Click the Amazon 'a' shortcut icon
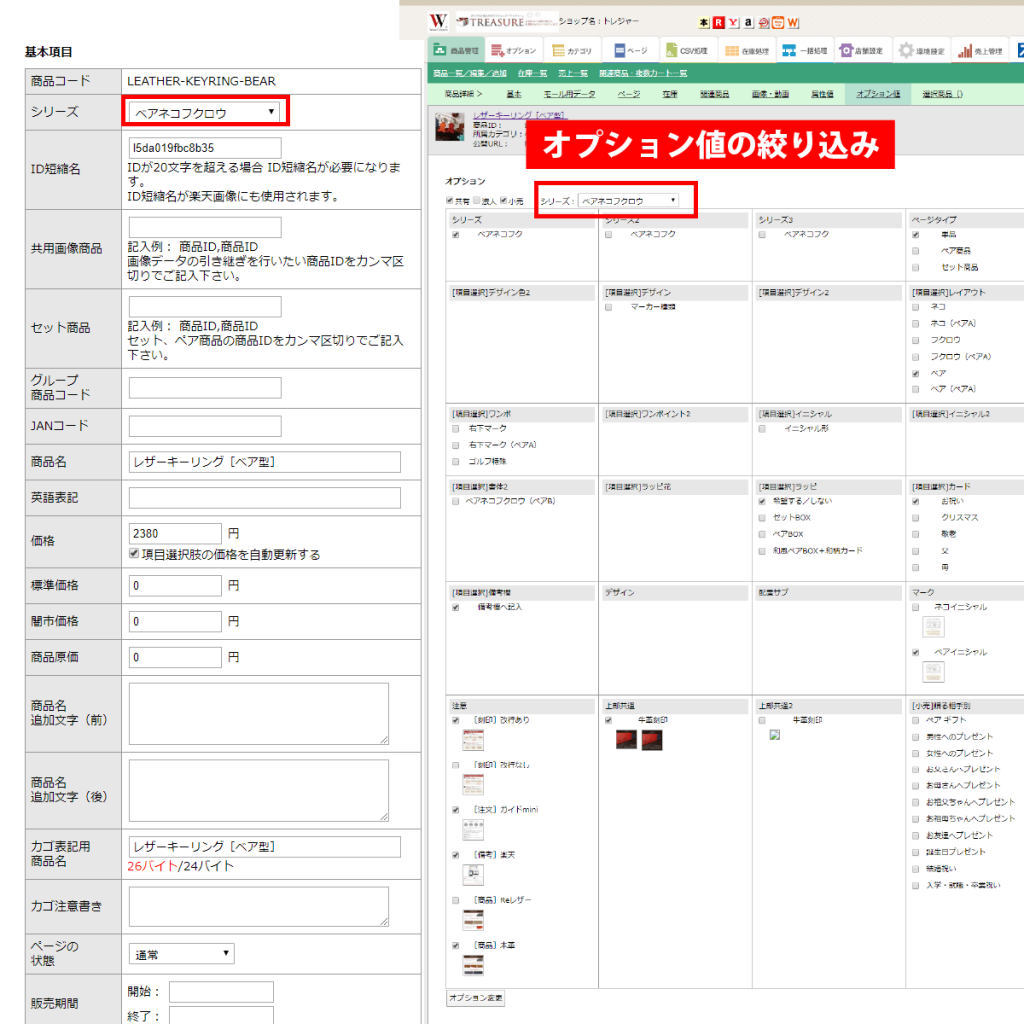This screenshot has width=1024, height=1024. tap(748, 23)
